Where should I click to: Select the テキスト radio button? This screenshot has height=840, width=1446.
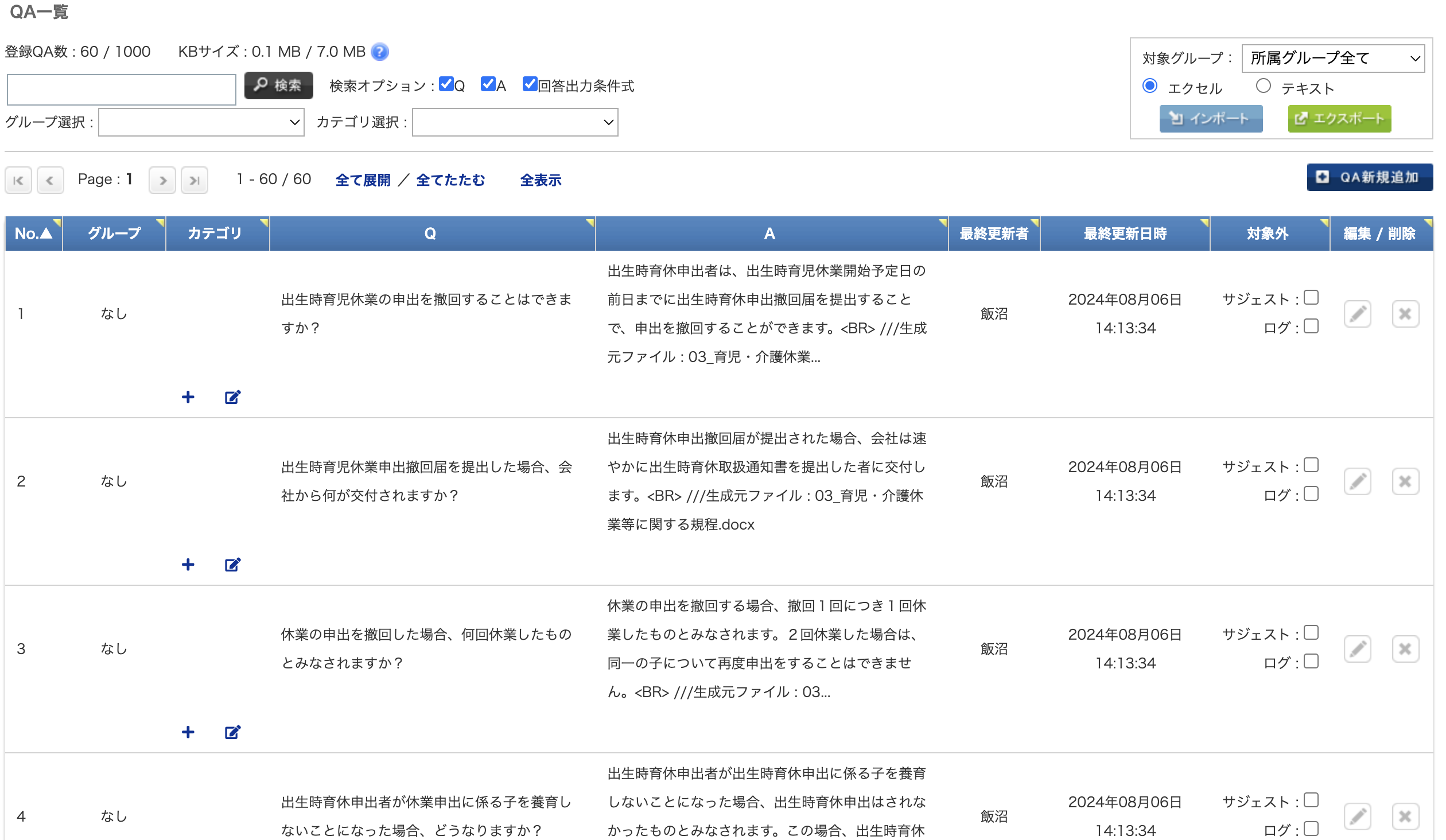(x=1263, y=86)
